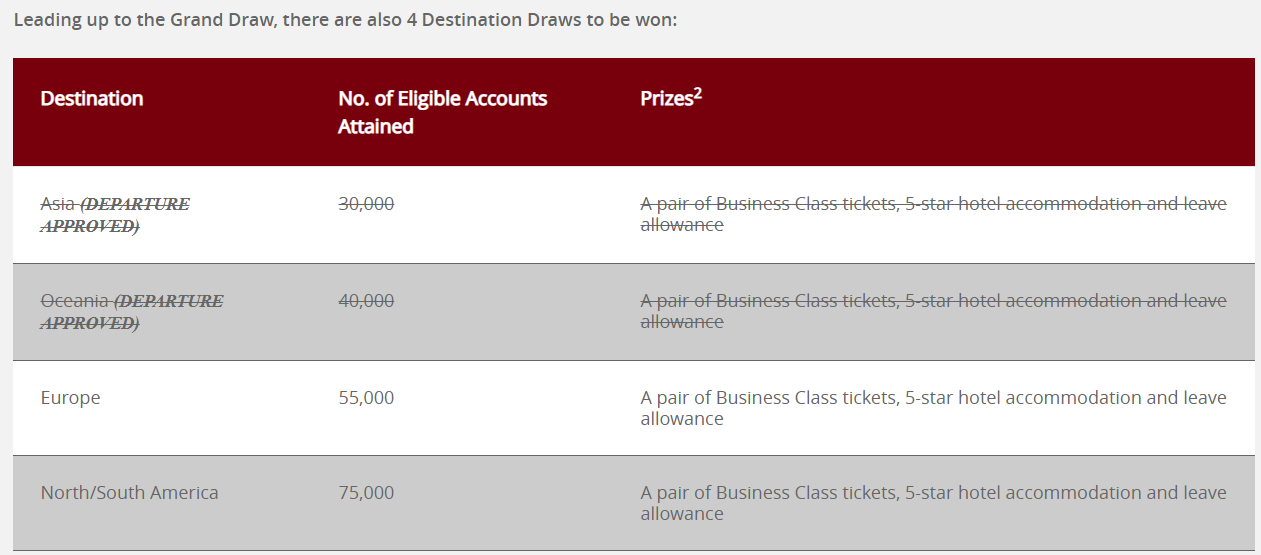Click DEPARTURE APPROVED label in Oceania row
1261x555 pixels.
pos(132,312)
